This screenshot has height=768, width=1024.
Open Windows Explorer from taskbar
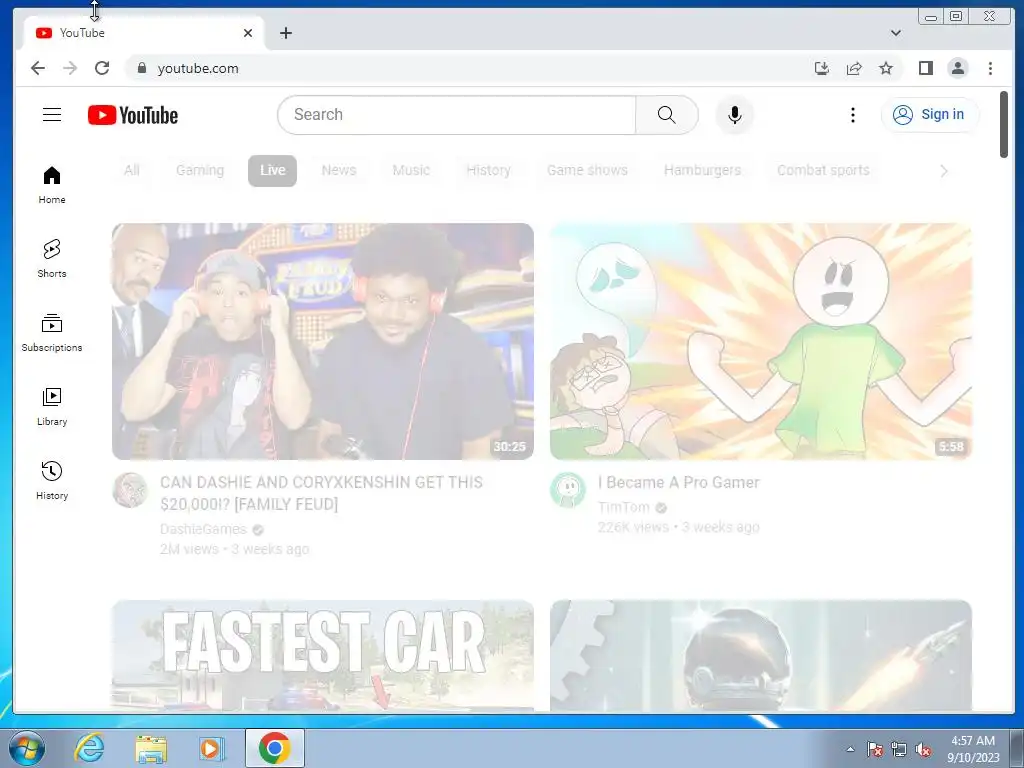pyautogui.click(x=151, y=748)
